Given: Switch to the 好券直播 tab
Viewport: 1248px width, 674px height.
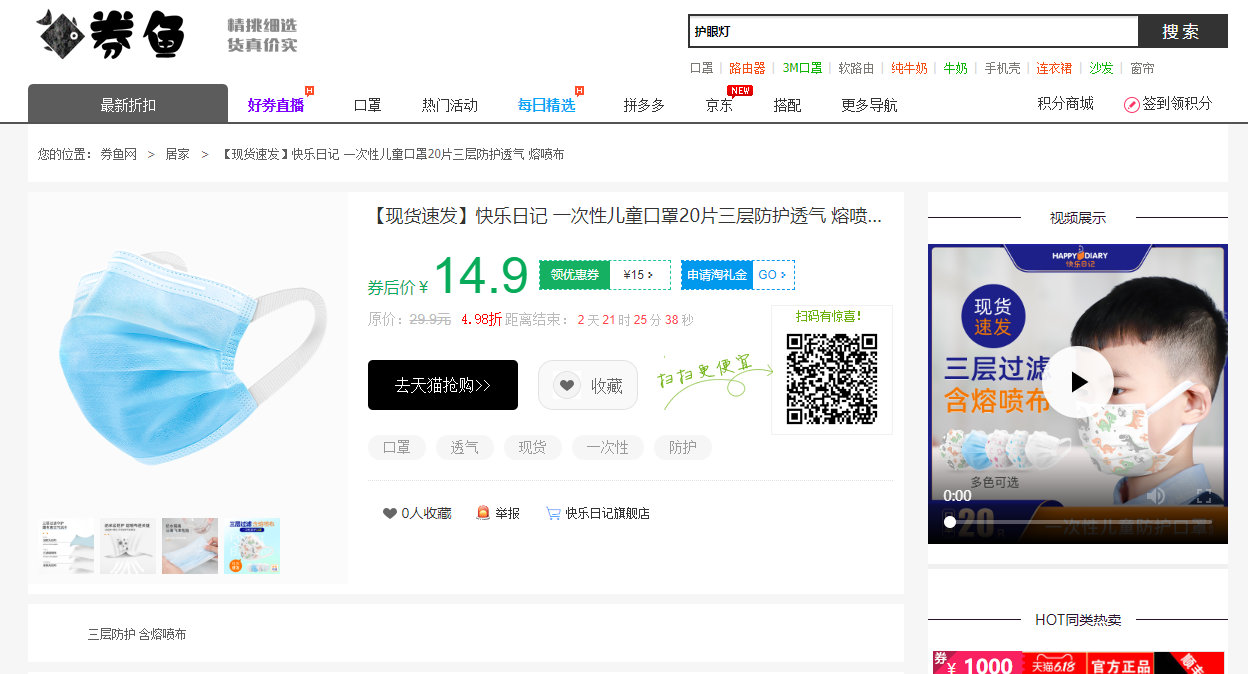Looking at the screenshot, I should (276, 105).
